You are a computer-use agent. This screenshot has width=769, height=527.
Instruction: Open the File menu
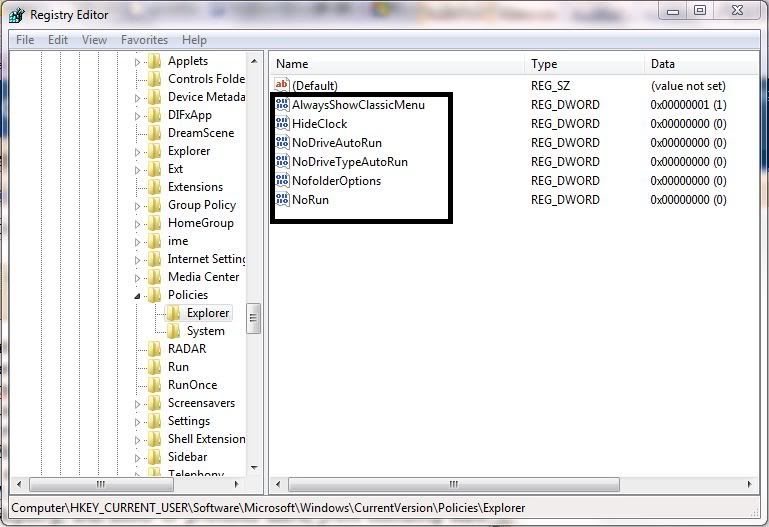[25, 40]
